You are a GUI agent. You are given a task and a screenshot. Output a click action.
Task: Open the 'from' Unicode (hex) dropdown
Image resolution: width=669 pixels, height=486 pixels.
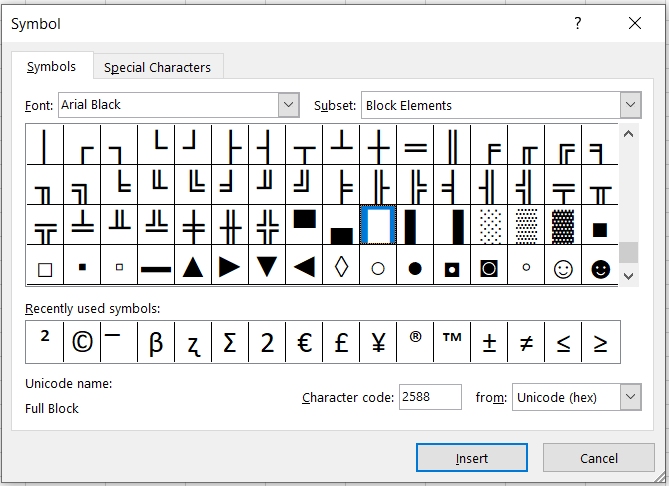[x=629, y=397]
